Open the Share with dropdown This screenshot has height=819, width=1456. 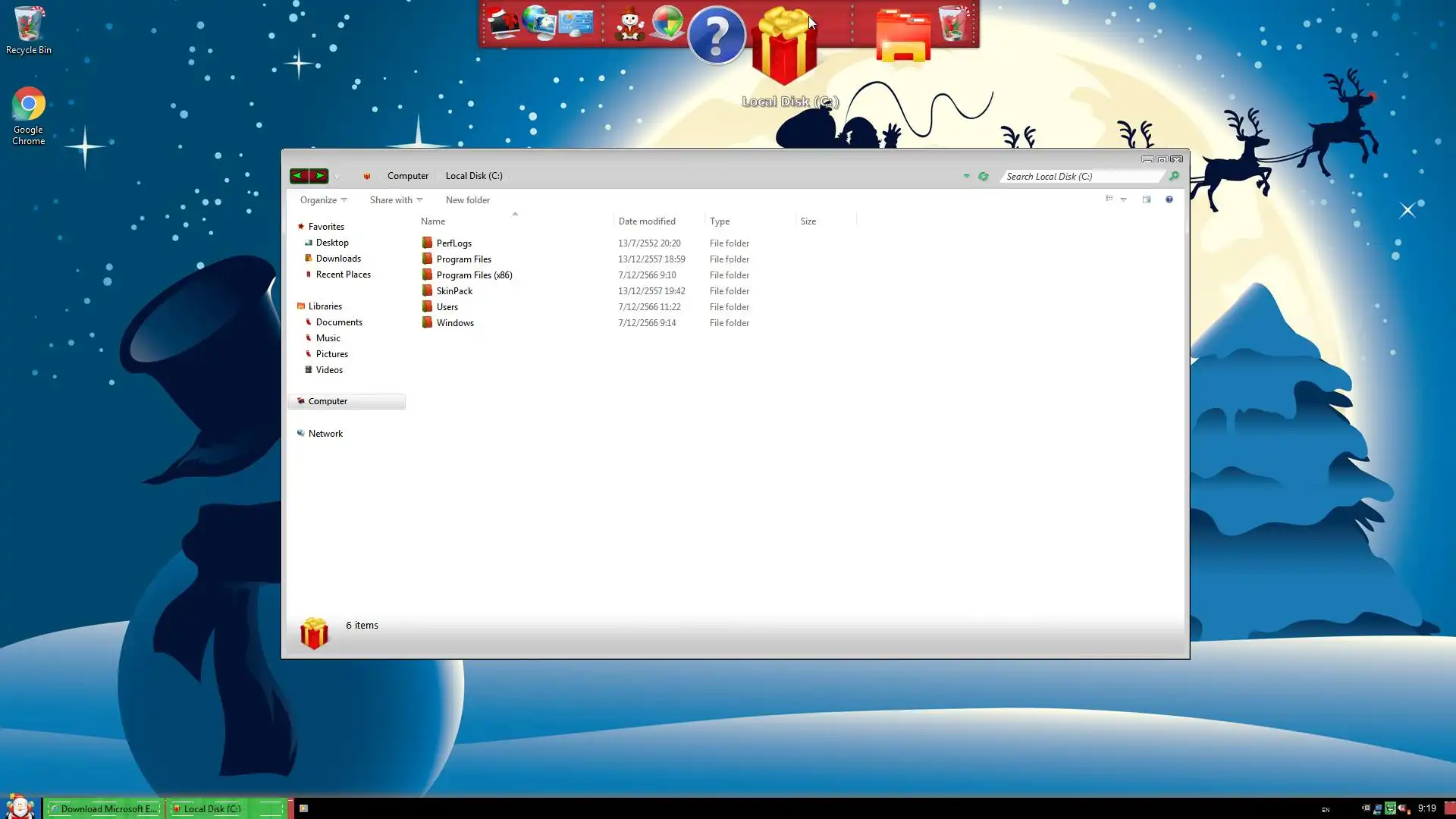396,200
